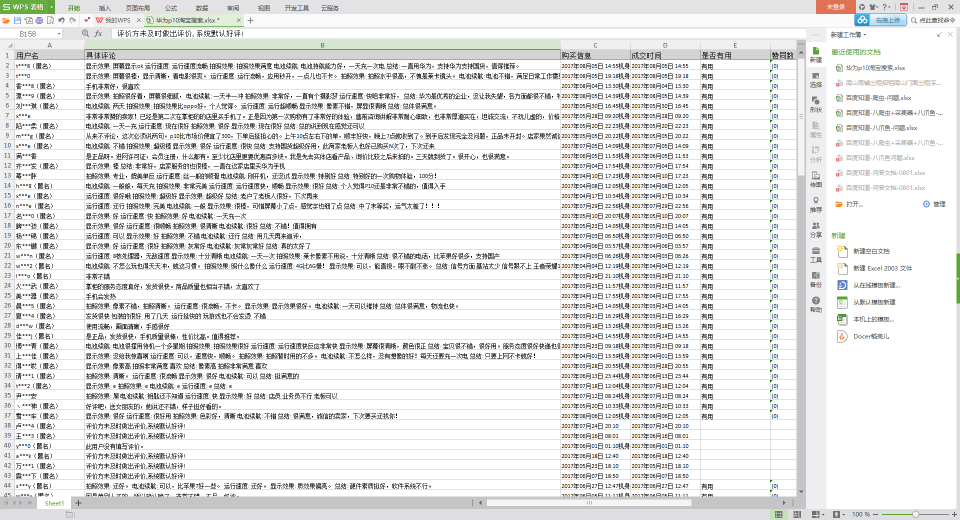
Task: Add a new sheet with plus icon
Action: [78, 503]
